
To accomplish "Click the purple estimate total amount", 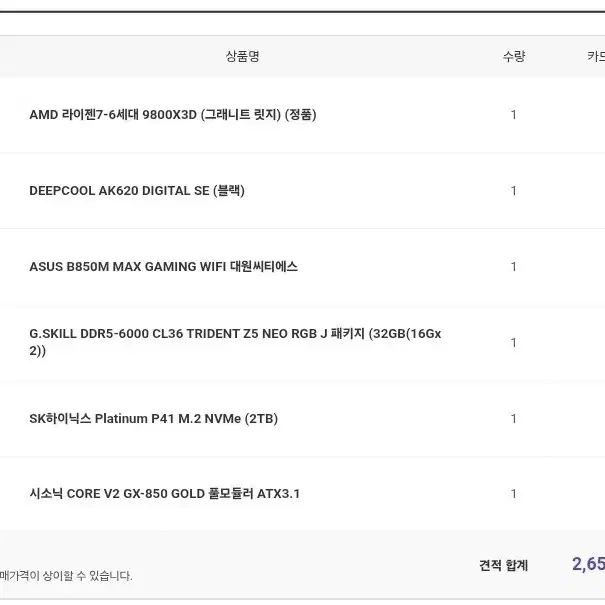I will click(x=588, y=564).
